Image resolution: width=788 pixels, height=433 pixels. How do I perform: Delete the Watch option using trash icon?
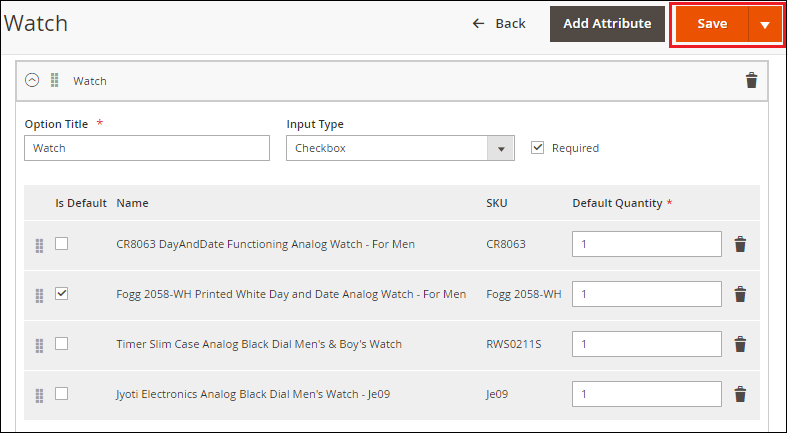click(x=751, y=80)
